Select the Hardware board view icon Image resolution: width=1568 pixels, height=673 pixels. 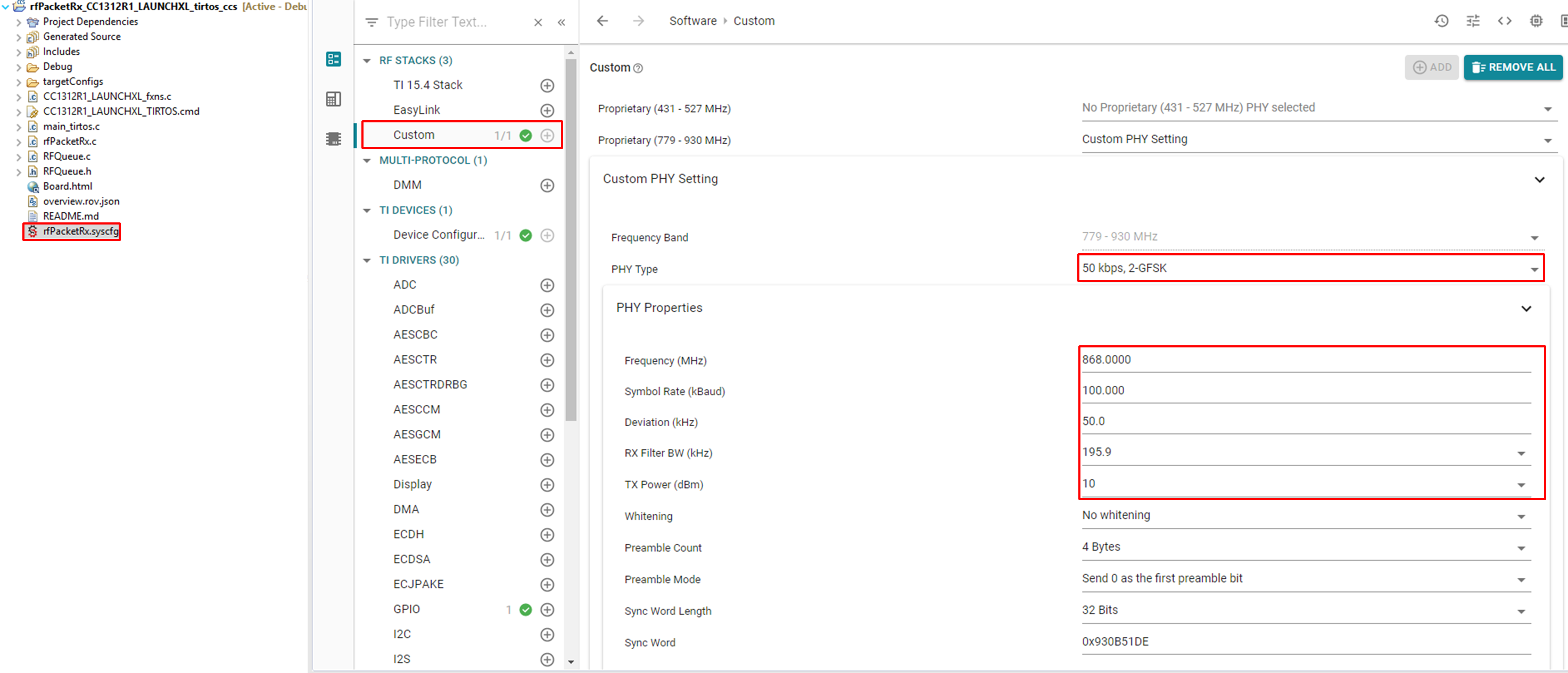[x=333, y=98]
